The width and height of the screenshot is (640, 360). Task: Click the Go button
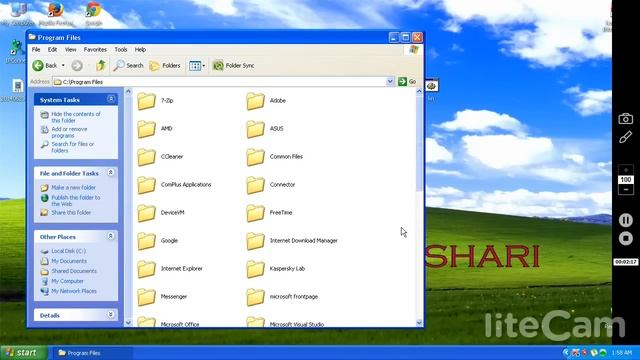pos(407,82)
